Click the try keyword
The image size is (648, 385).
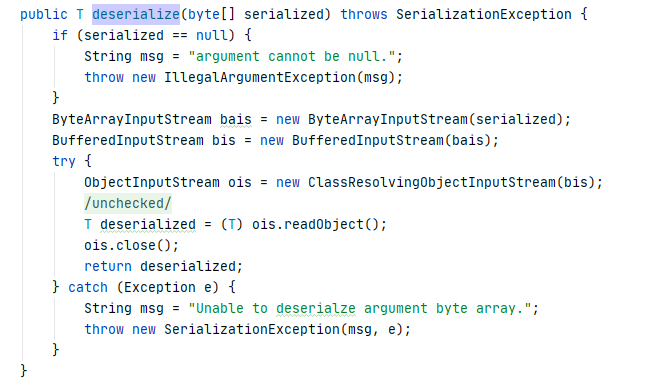[x=64, y=161]
